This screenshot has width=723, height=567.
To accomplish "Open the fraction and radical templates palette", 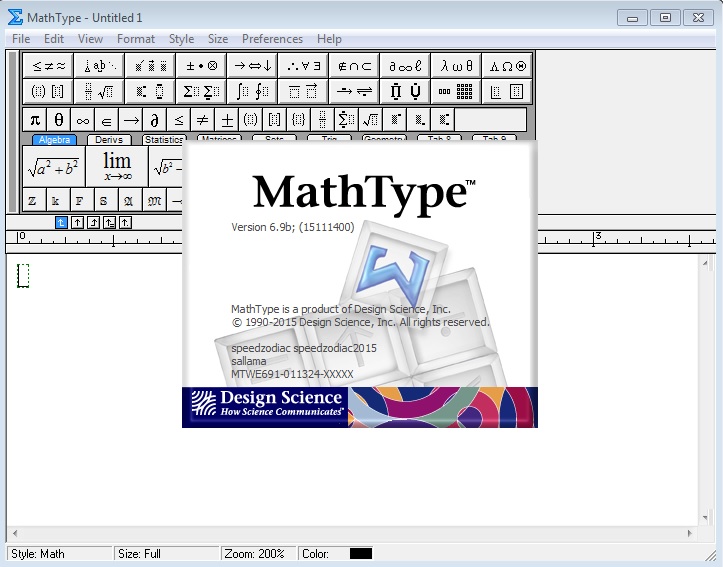I will pos(99,91).
